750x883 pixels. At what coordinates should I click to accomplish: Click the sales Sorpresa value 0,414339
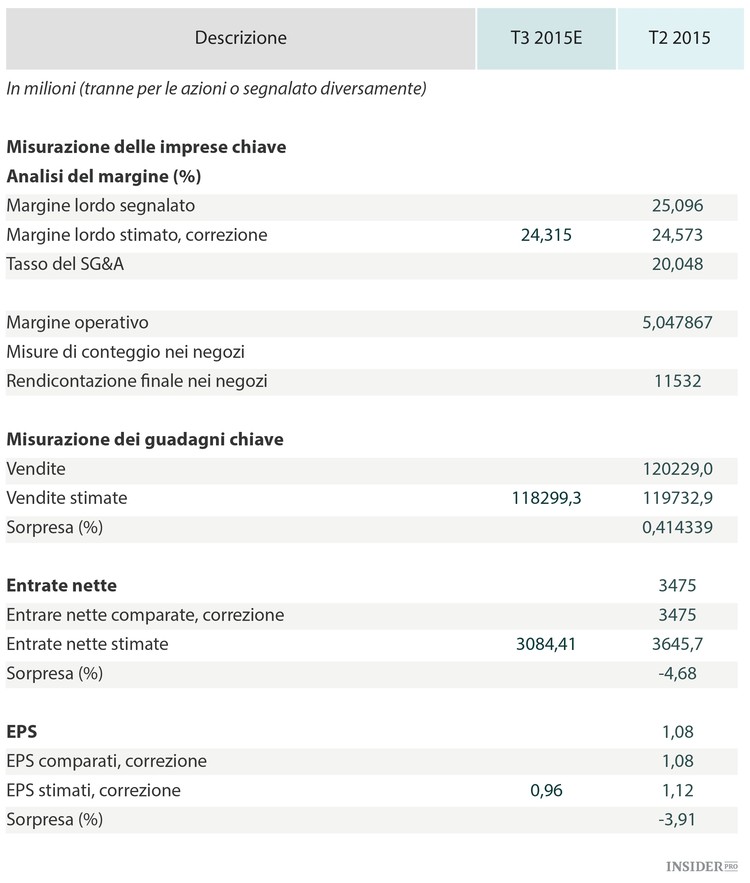coord(678,527)
